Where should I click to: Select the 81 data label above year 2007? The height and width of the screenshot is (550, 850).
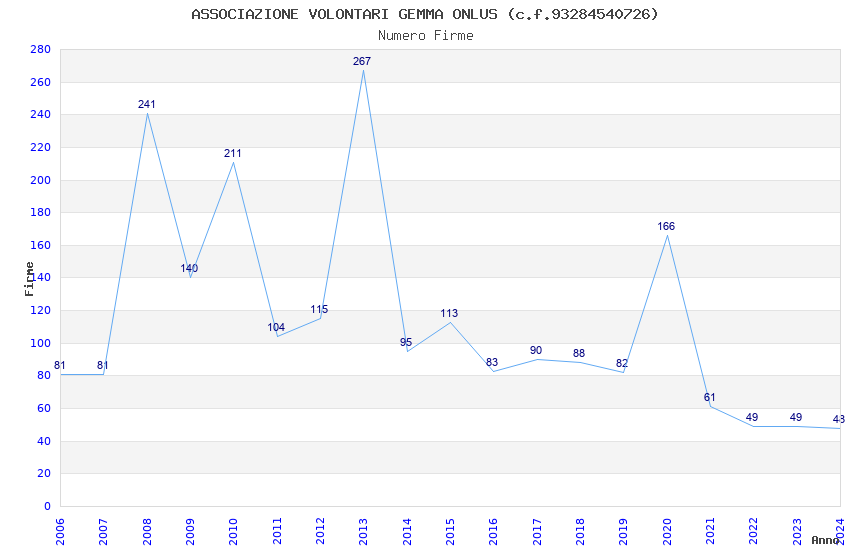pyautogui.click(x=102, y=365)
